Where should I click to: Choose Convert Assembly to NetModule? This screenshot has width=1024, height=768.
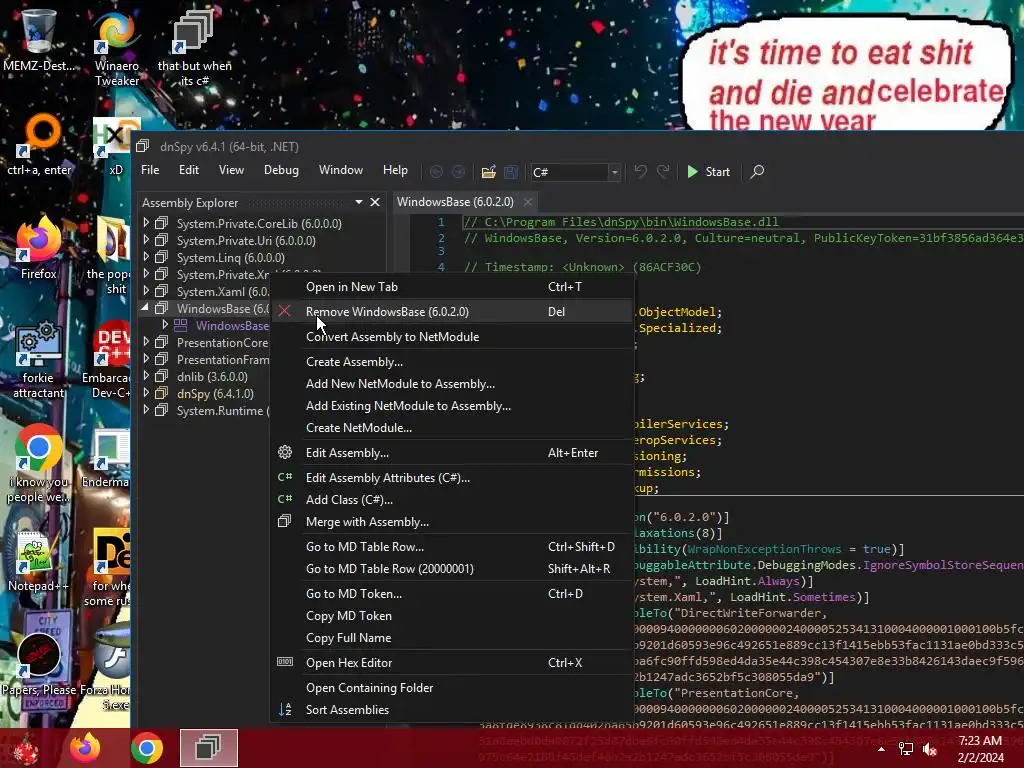(452, 336)
